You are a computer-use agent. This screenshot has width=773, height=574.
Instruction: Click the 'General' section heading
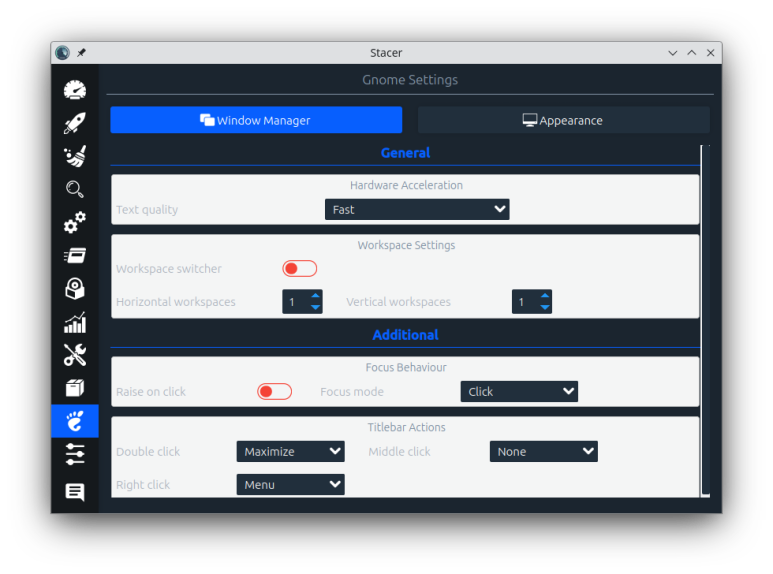click(x=405, y=153)
